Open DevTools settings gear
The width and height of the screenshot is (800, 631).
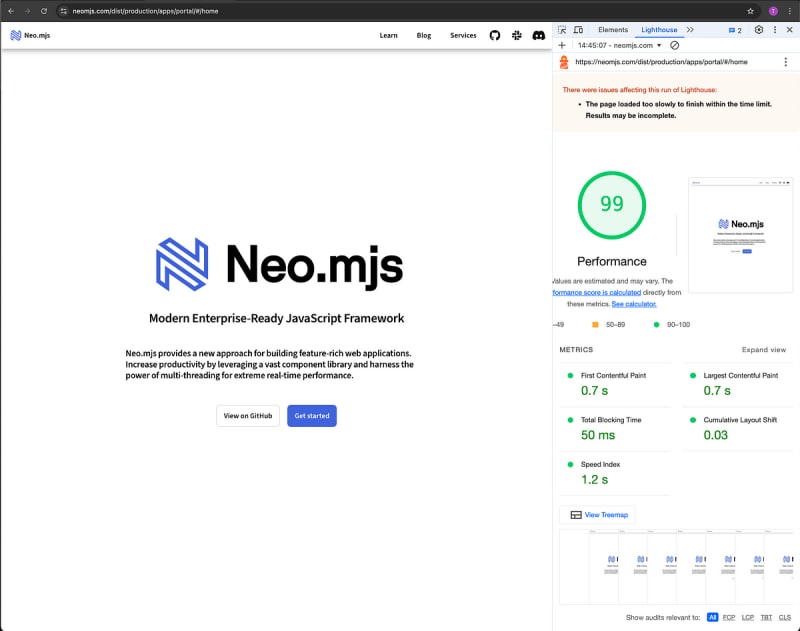(x=759, y=30)
